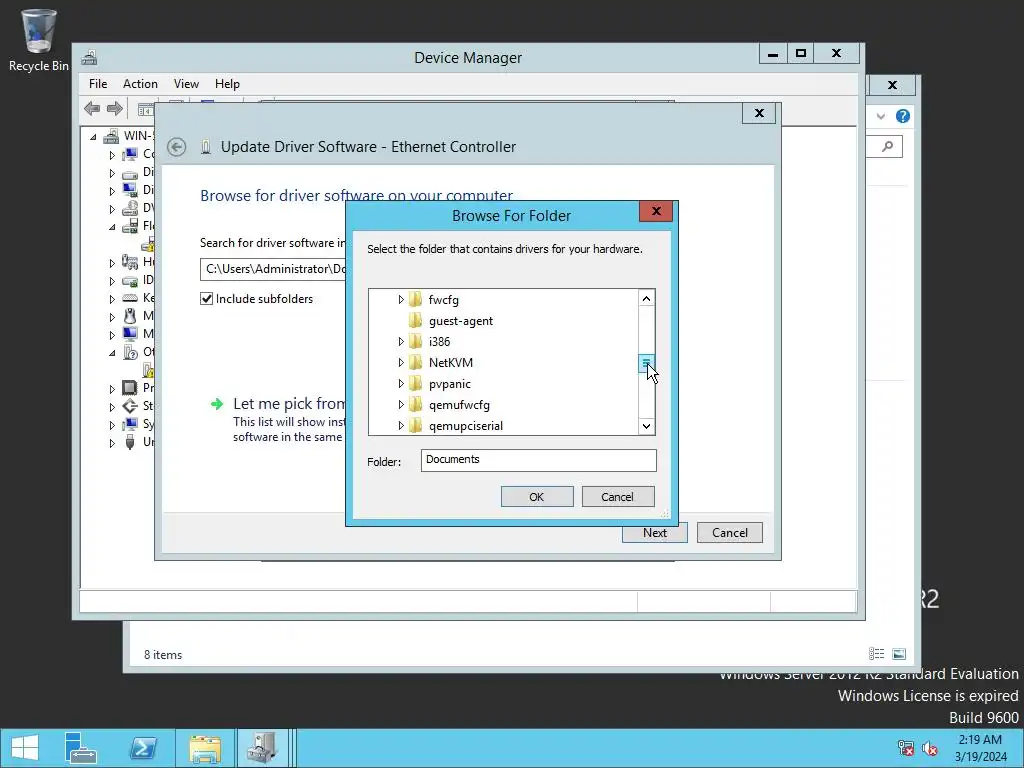Expand the ribbon chevron in Explorer window
The height and width of the screenshot is (768, 1024).
[x=881, y=116]
